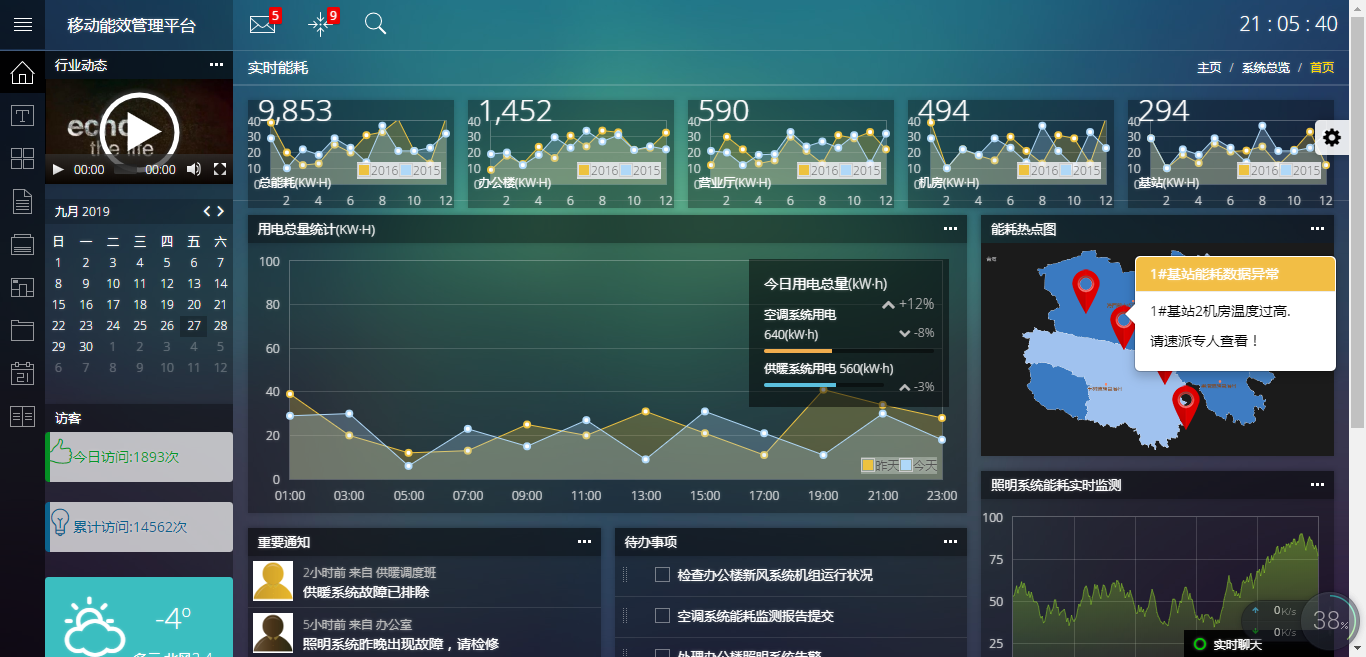Viewport: 1366px width, 657px height.
Task: Click the bottom red map pin on the heat map
Action: pos(1186,407)
